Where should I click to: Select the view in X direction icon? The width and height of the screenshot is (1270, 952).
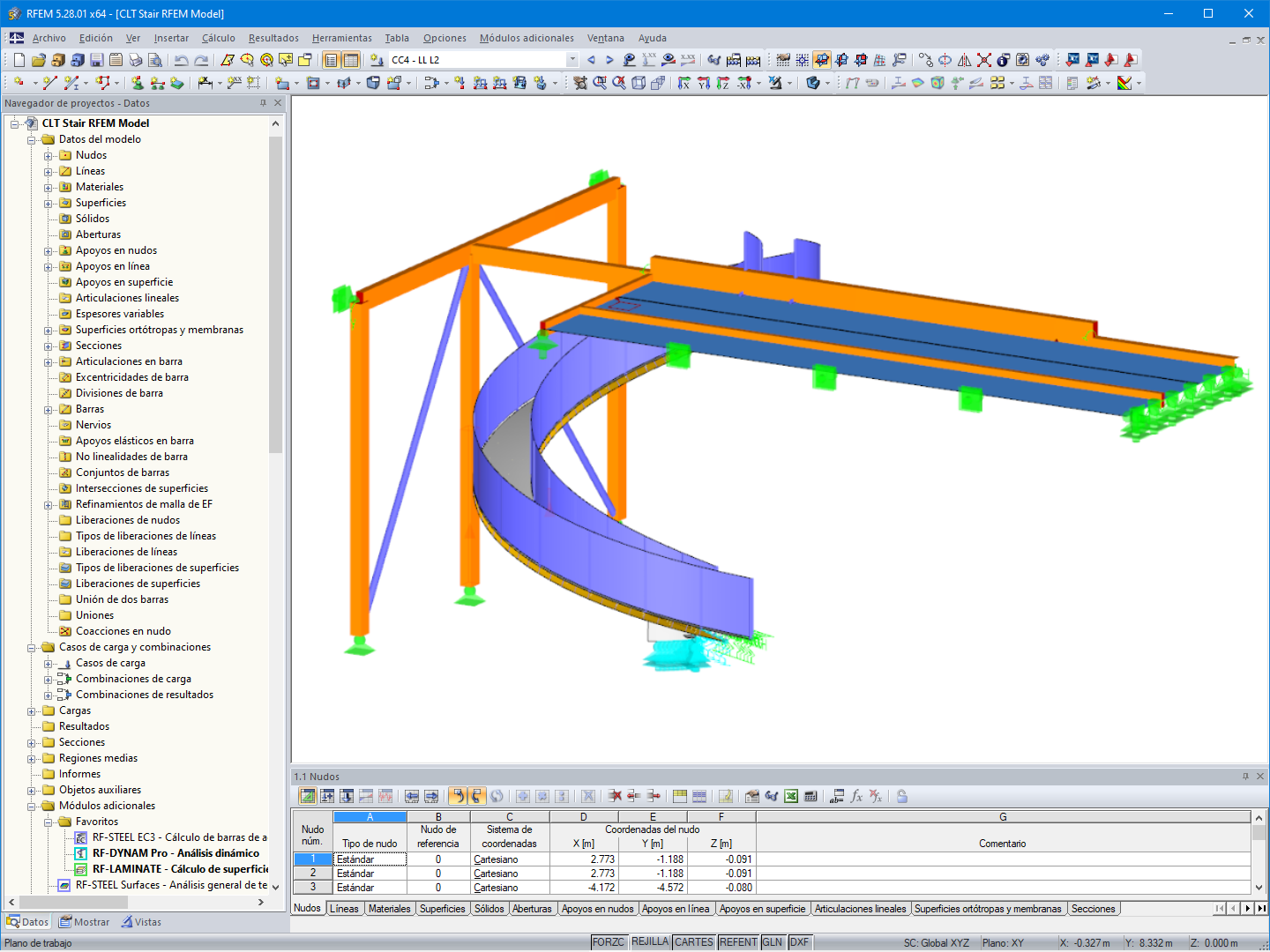684,84
